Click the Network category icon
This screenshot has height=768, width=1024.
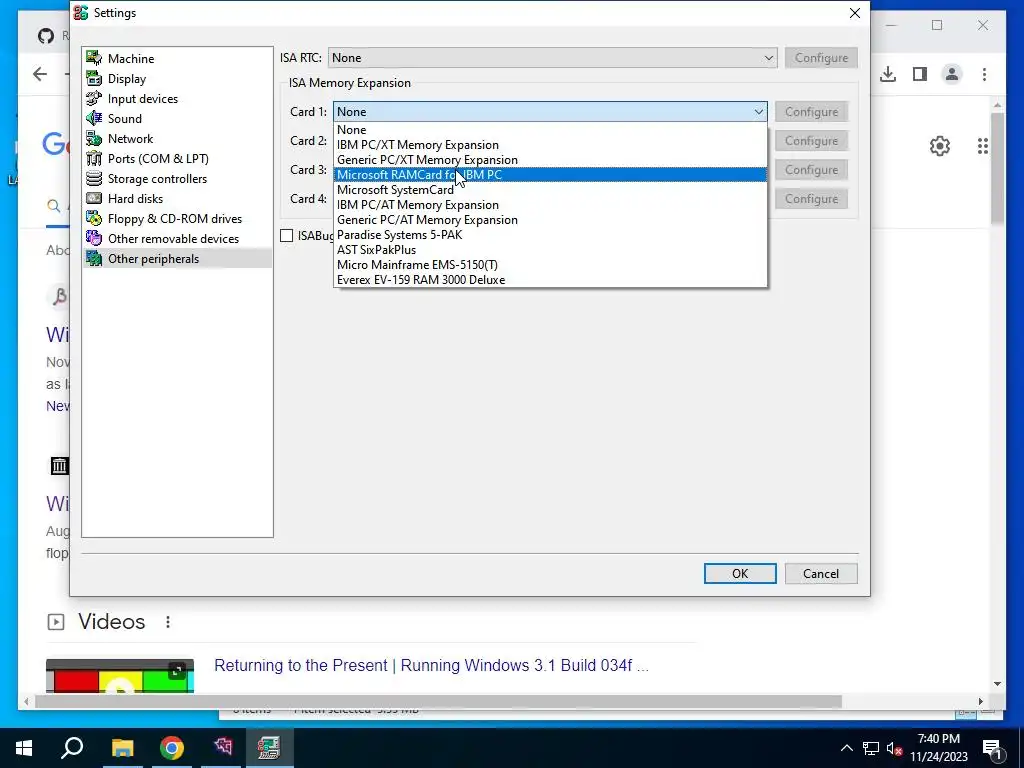(94, 138)
